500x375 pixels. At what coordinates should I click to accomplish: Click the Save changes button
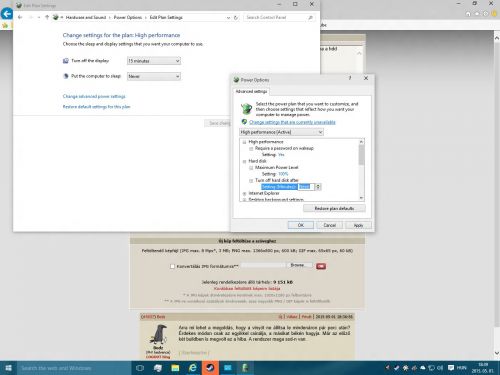[x=218, y=123]
